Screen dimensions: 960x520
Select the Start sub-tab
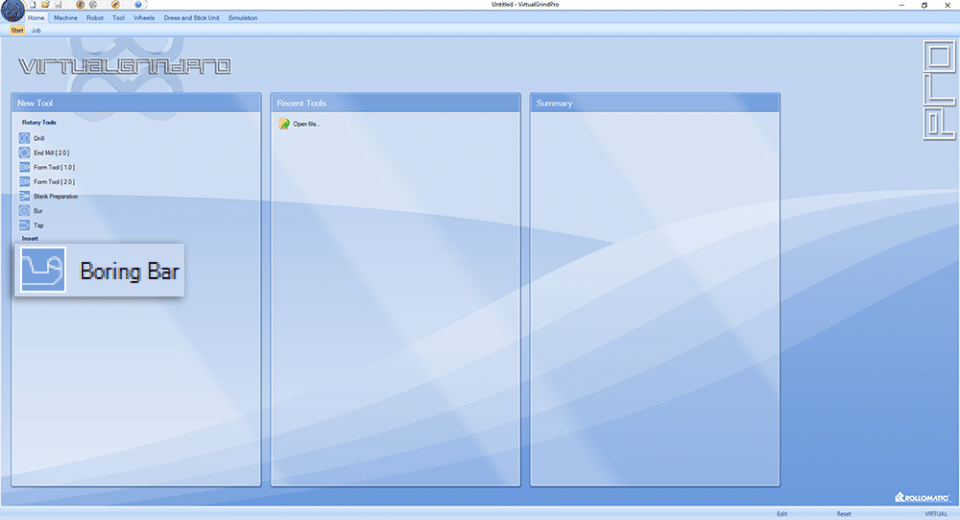pyautogui.click(x=17, y=30)
